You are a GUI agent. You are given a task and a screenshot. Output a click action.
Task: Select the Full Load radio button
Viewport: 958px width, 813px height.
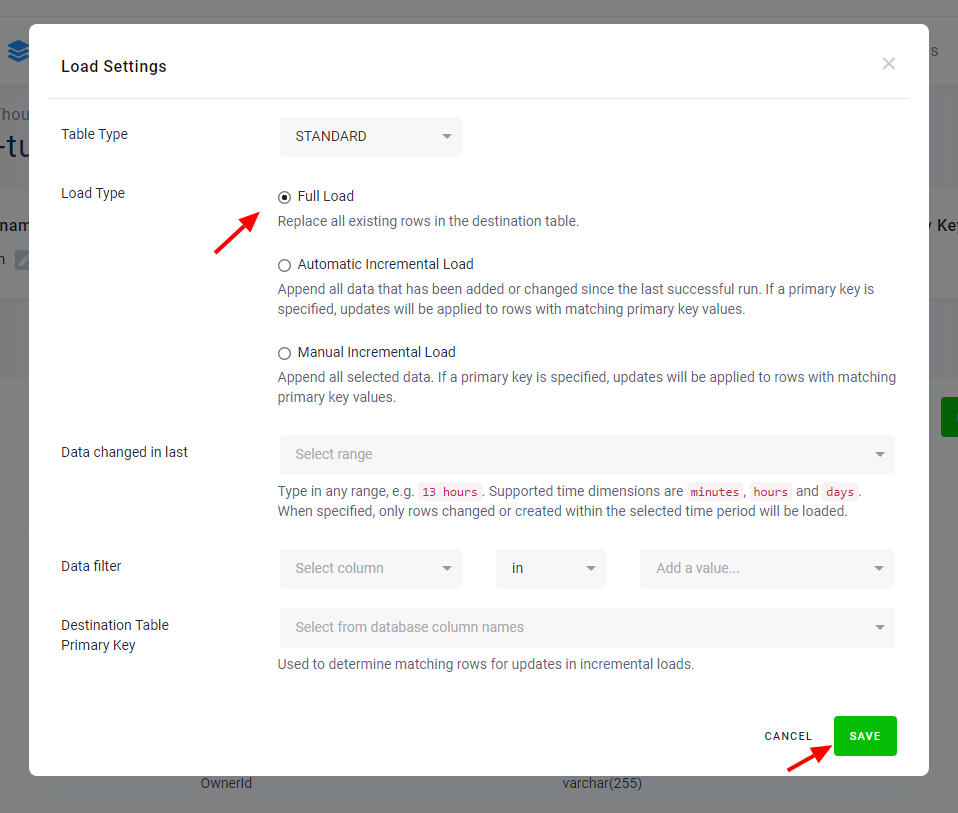coord(284,197)
